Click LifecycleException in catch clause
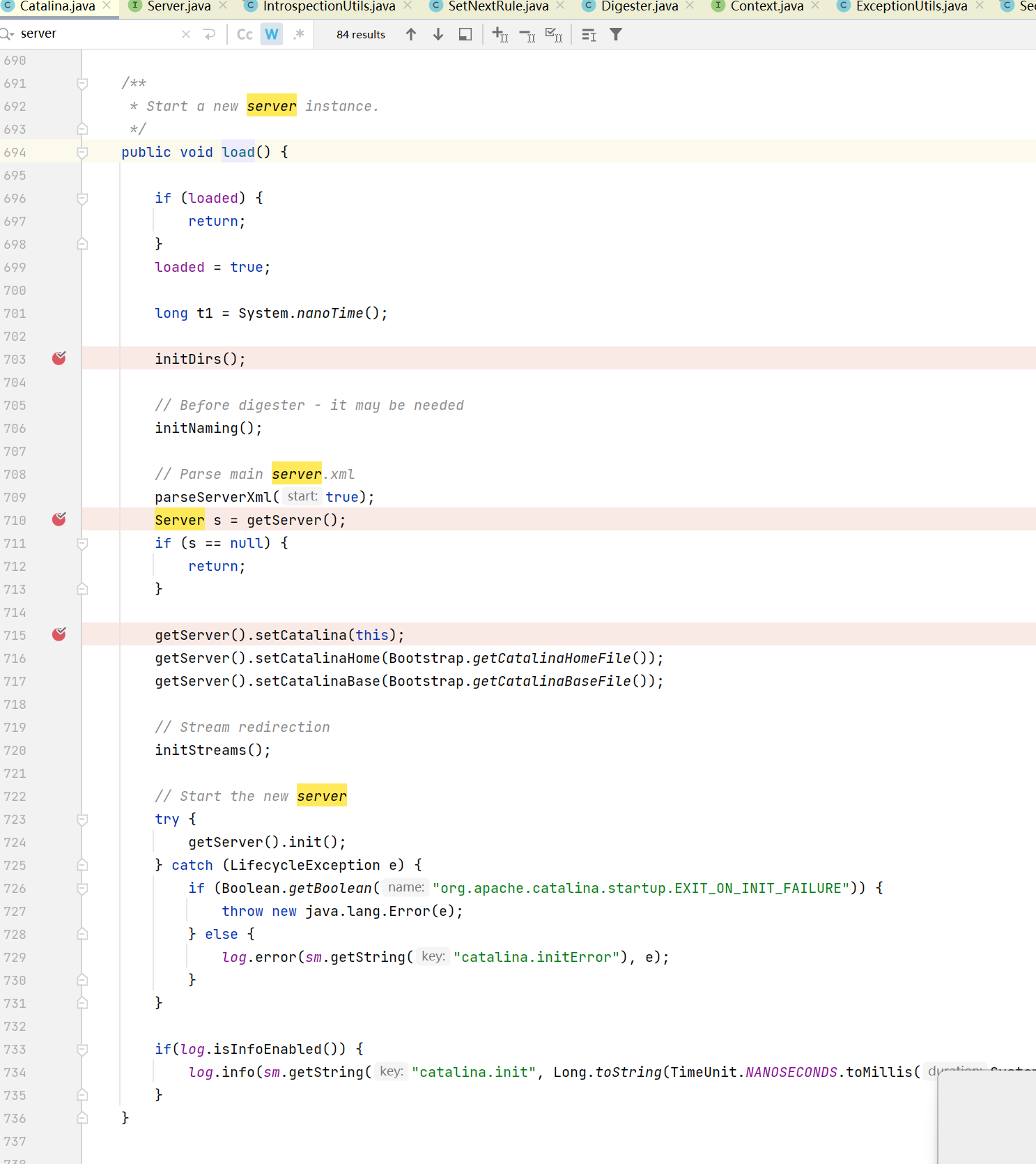1036x1164 pixels. pyautogui.click(x=305, y=865)
